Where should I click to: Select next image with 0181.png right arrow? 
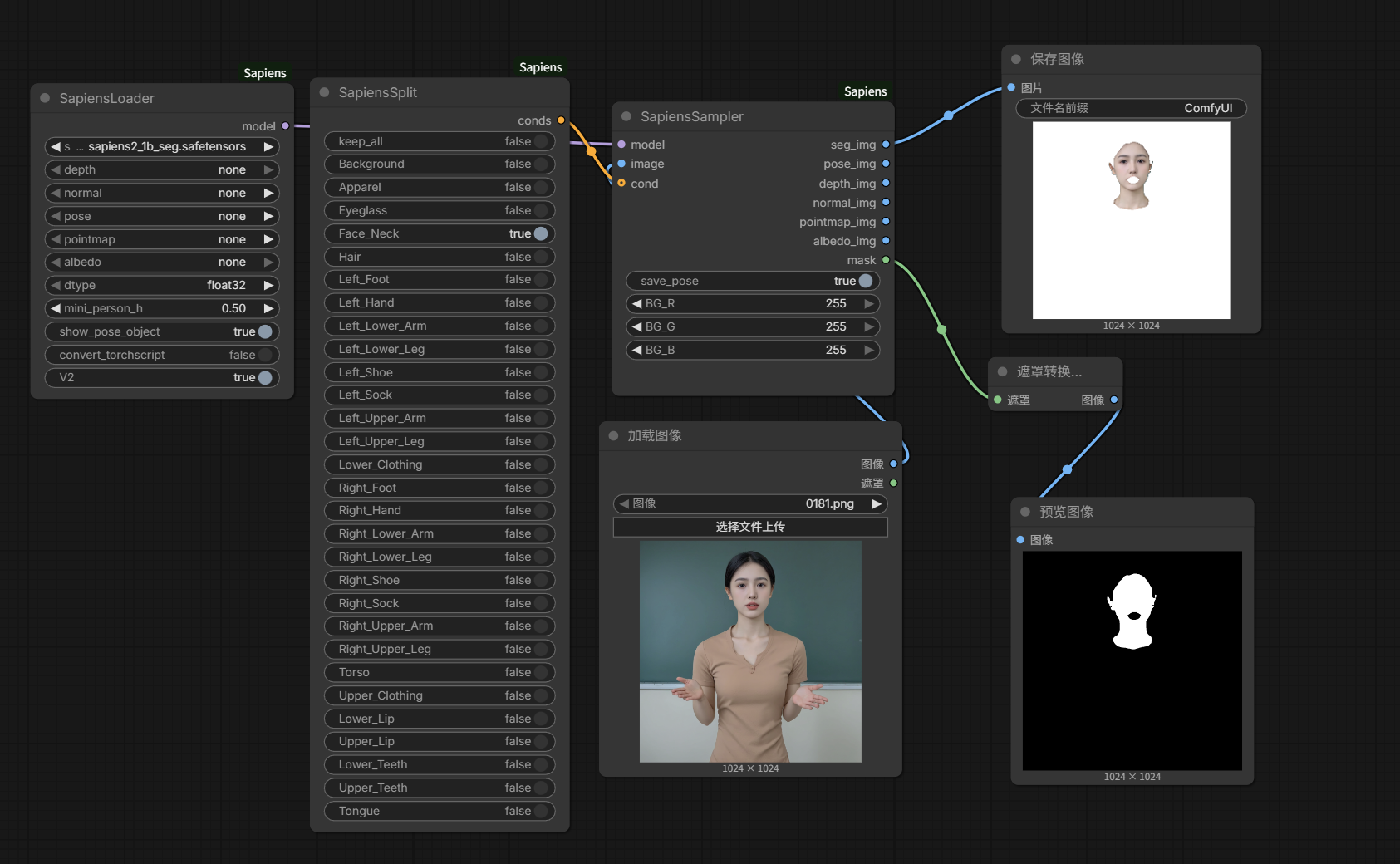click(877, 503)
